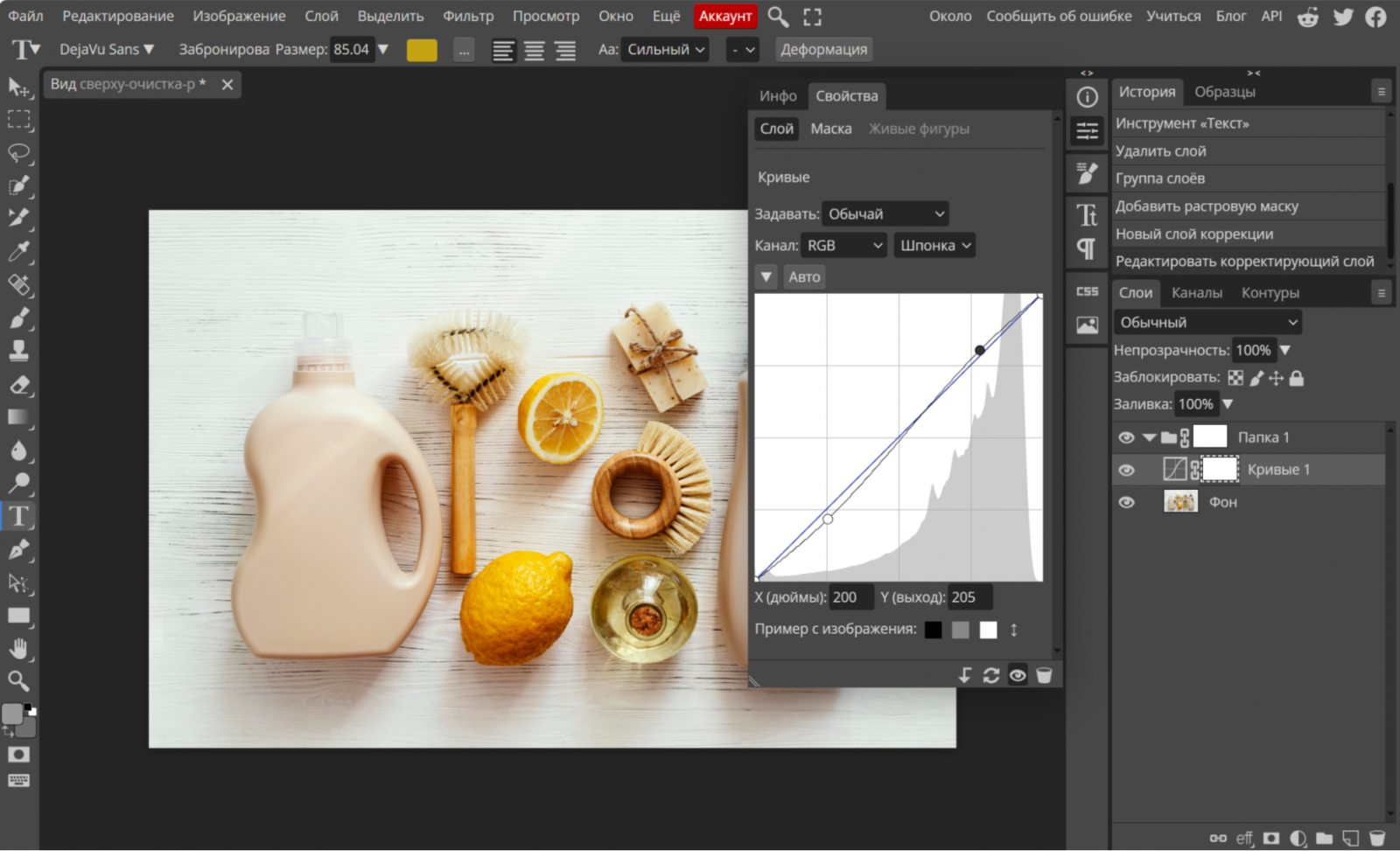Hide the Фон layer
Screen dimensions: 1400x851
tap(1126, 502)
